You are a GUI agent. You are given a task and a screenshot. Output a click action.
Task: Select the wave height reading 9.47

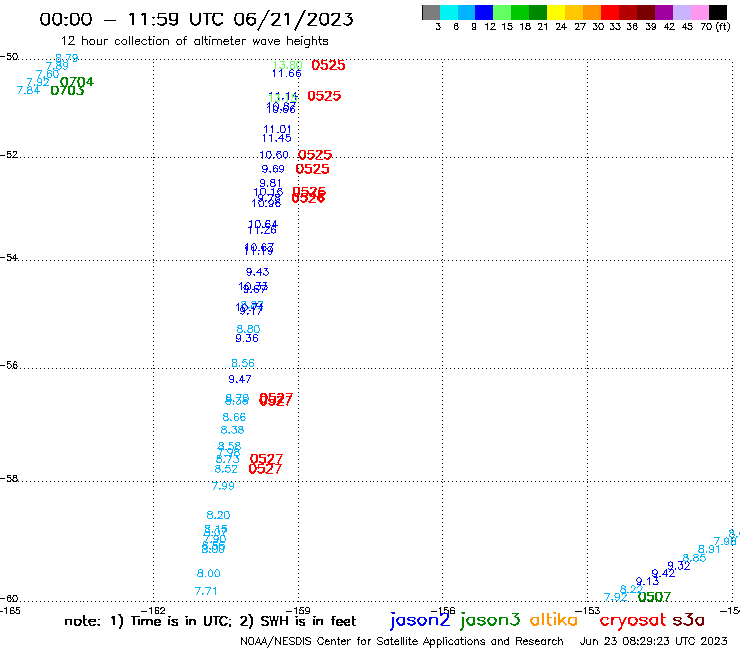240,379
